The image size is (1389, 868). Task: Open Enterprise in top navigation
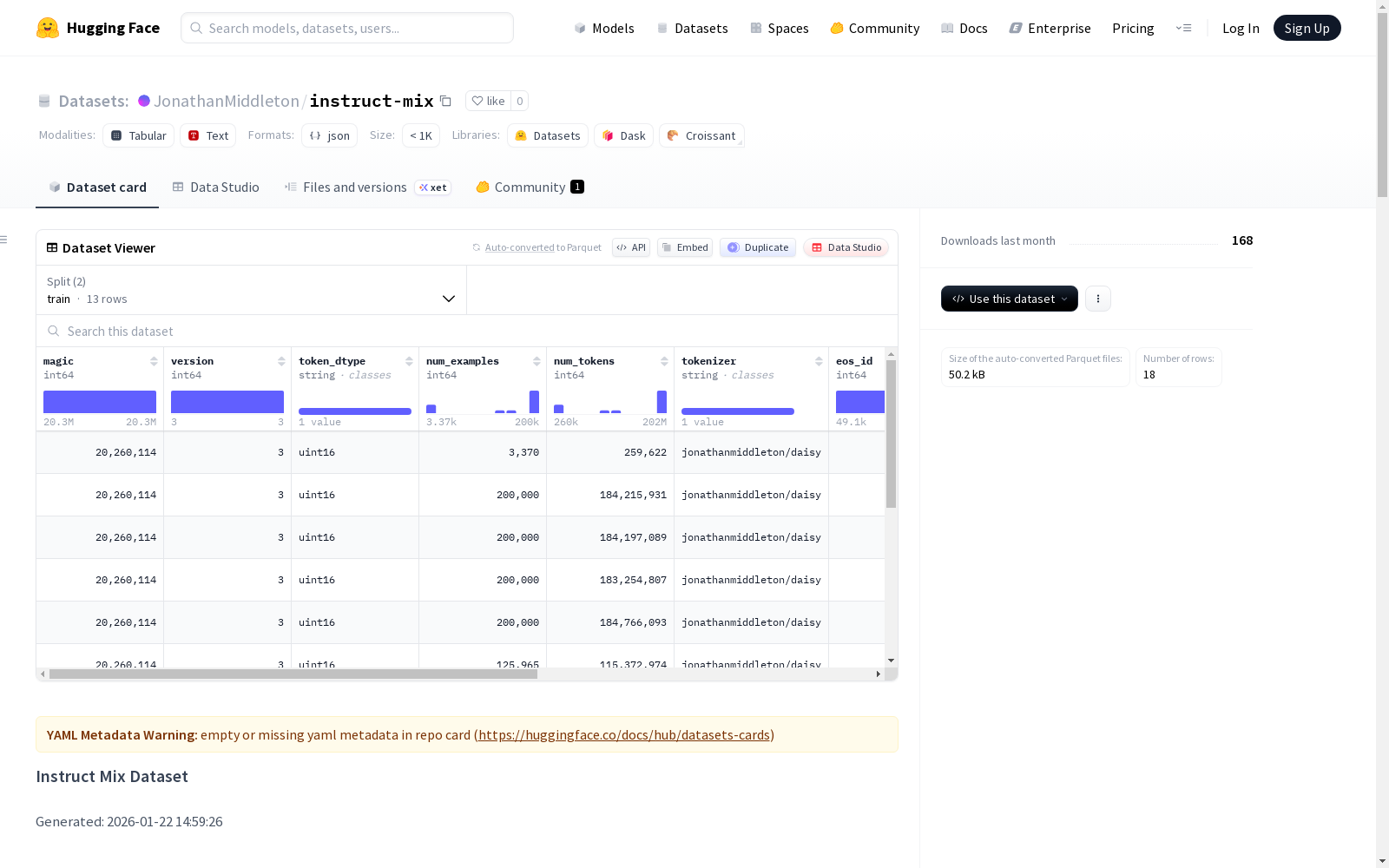click(x=1050, y=28)
